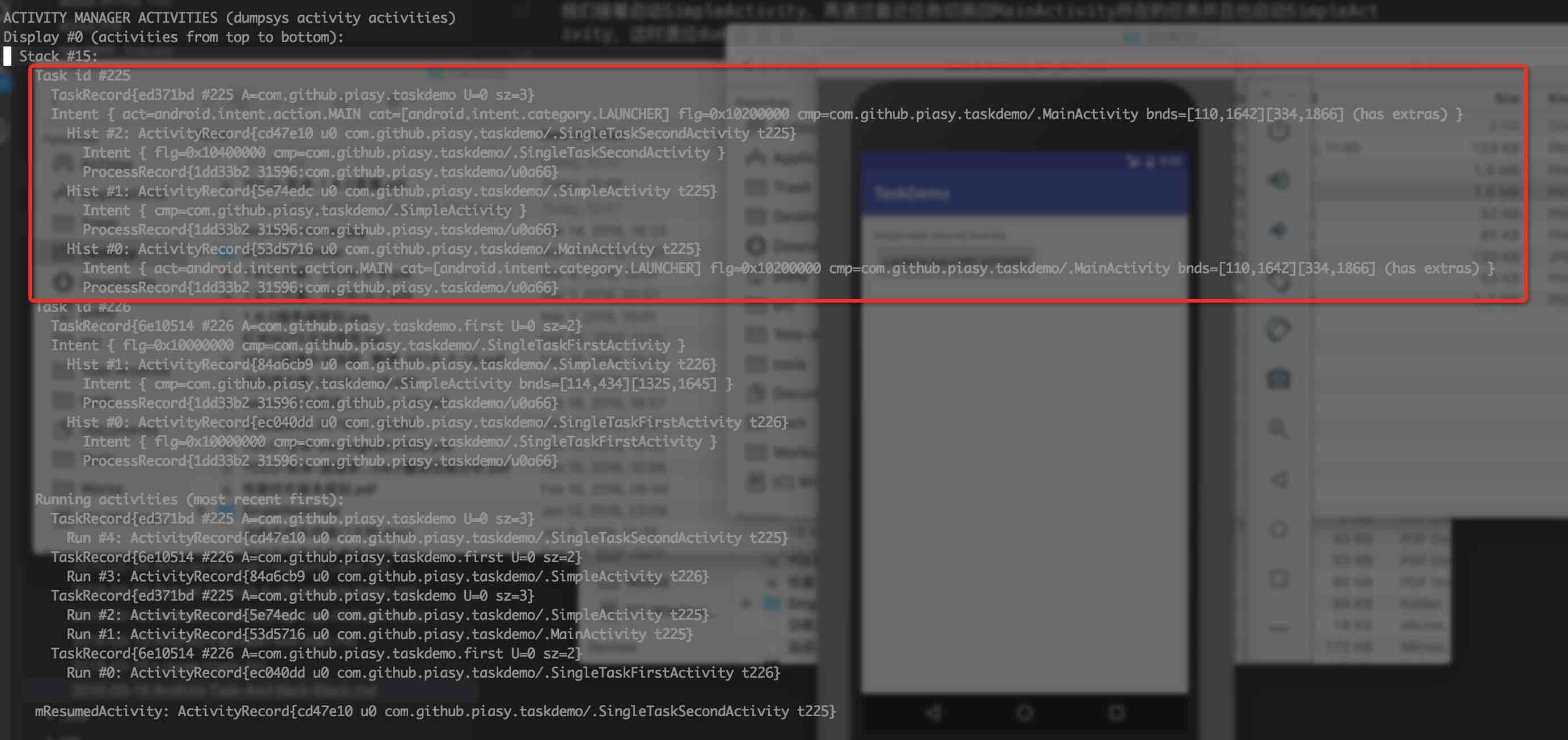Click the 'Hist #0: ActivityRecord{53d5716' line
Viewport: 1568px width, 740px height.
click(x=383, y=249)
